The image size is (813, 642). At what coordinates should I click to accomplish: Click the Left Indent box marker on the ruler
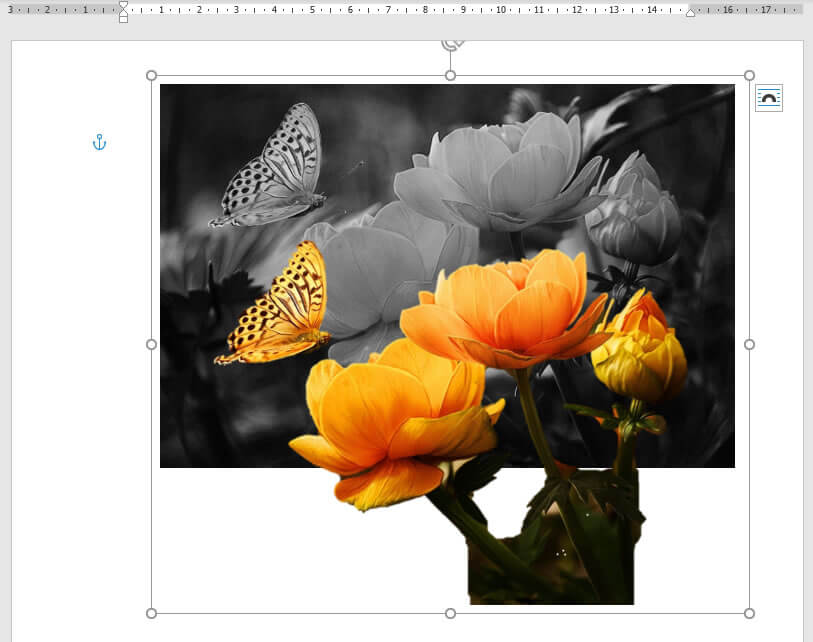pyautogui.click(x=123, y=19)
